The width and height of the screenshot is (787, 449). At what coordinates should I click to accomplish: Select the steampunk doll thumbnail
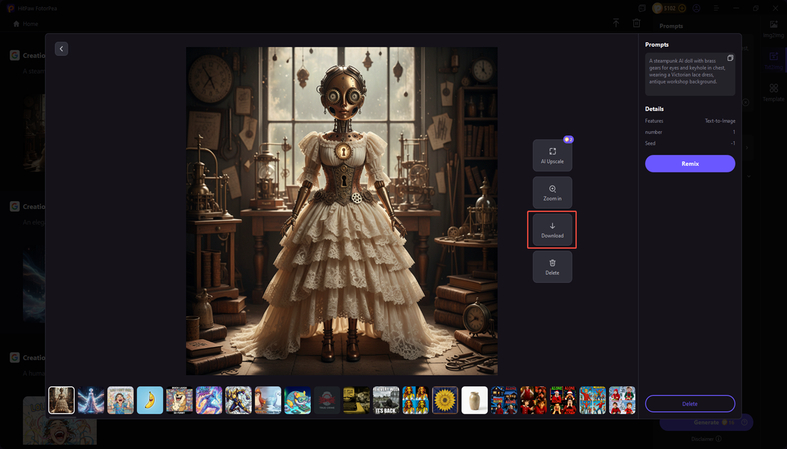coord(62,400)
